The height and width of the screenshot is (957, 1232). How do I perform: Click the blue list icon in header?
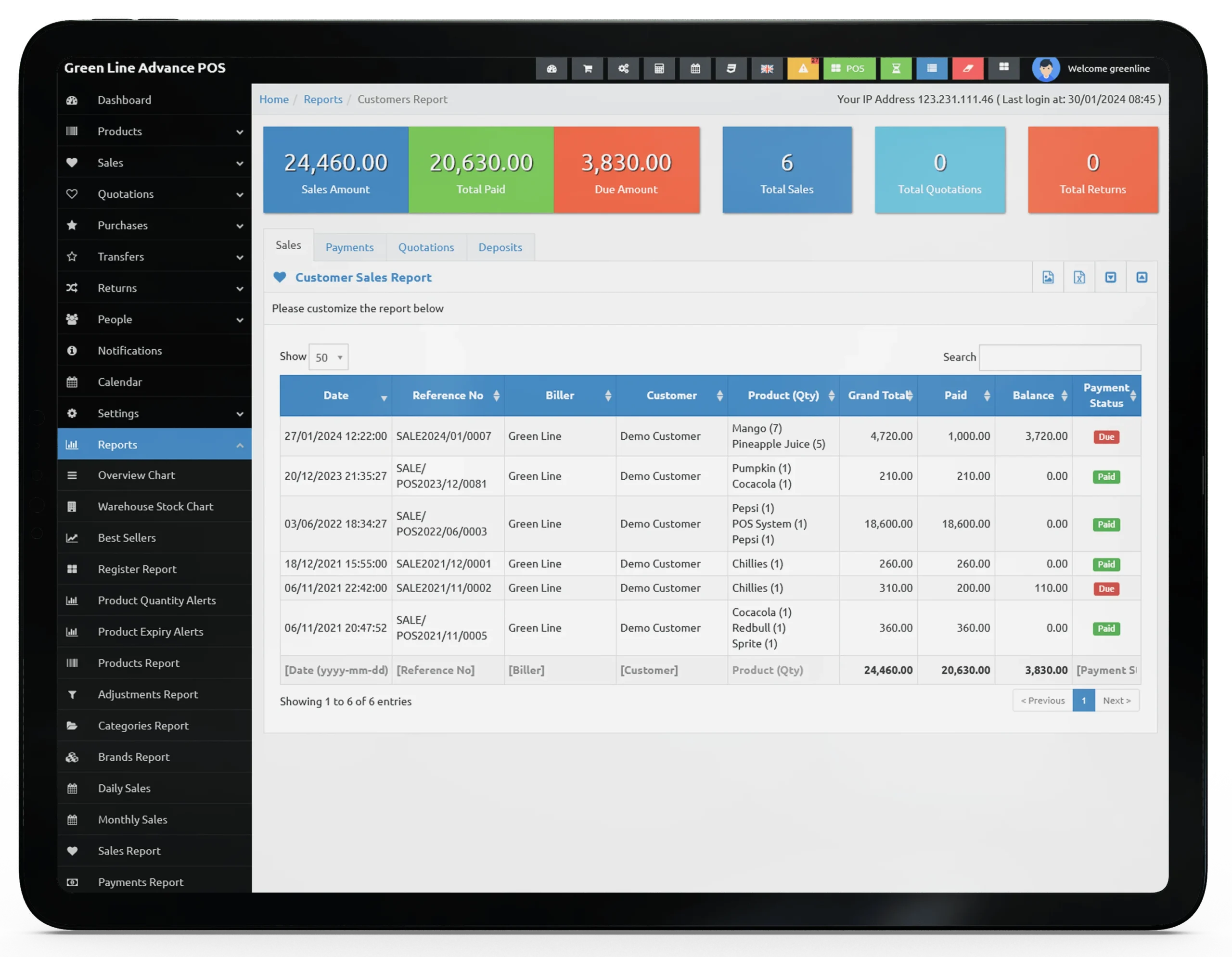[x=931, y=68]
